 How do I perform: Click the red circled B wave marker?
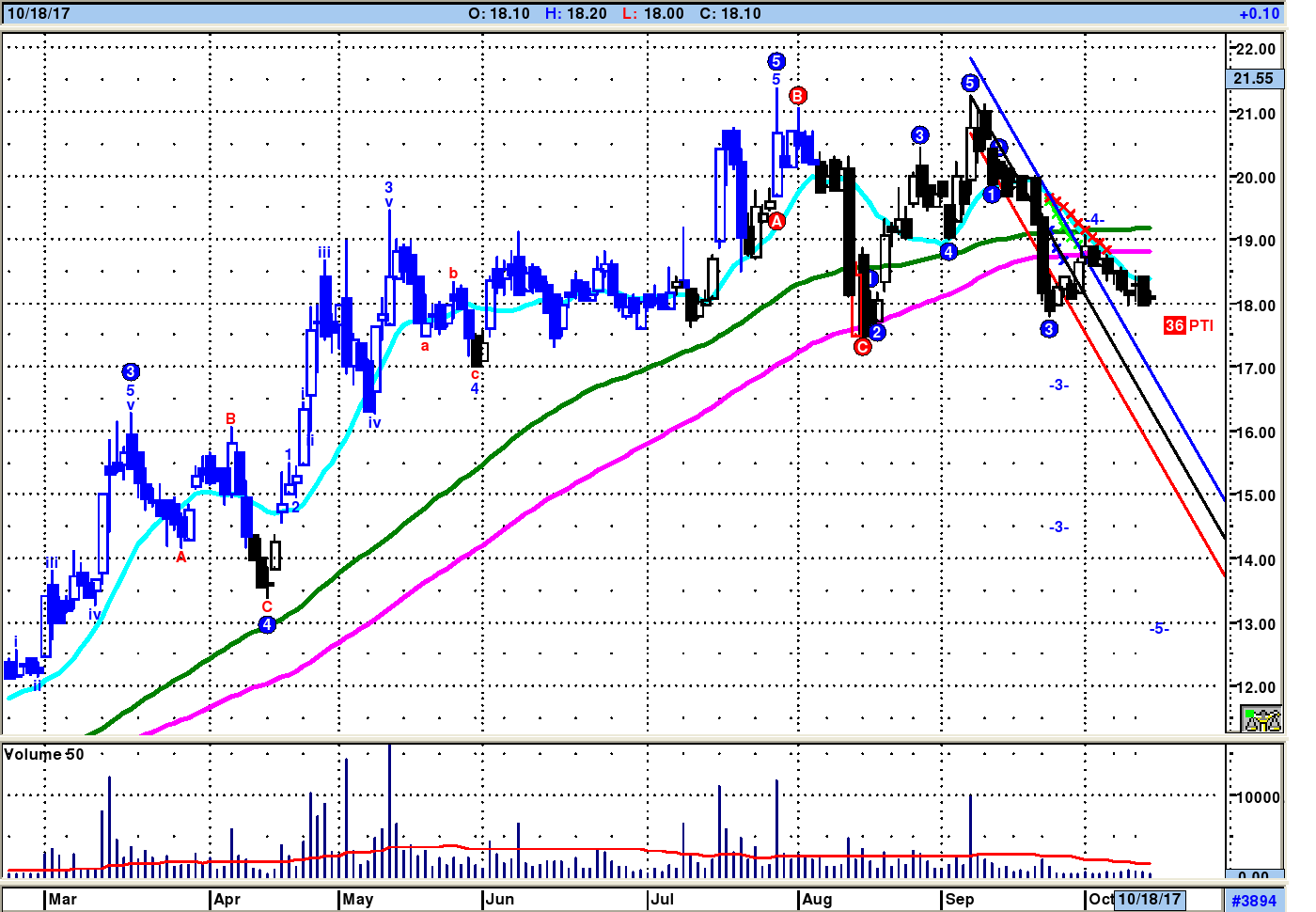coord(798,96)
